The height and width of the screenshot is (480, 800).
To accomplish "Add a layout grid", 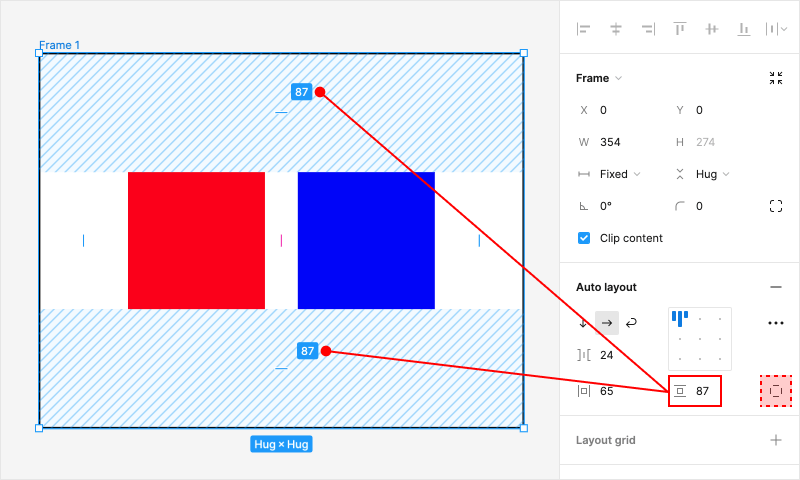I will tap(776, 440).
